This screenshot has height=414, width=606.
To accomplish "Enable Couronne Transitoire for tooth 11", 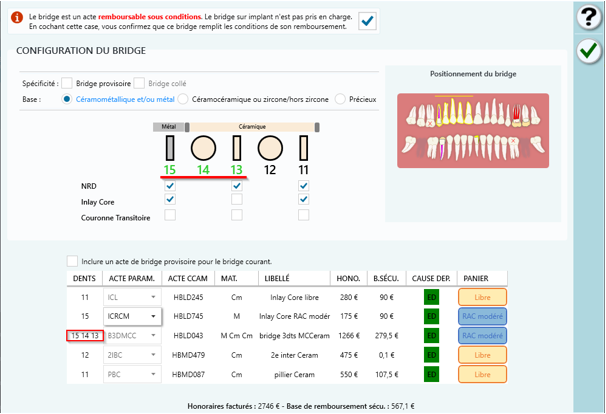I will point(304,215).
